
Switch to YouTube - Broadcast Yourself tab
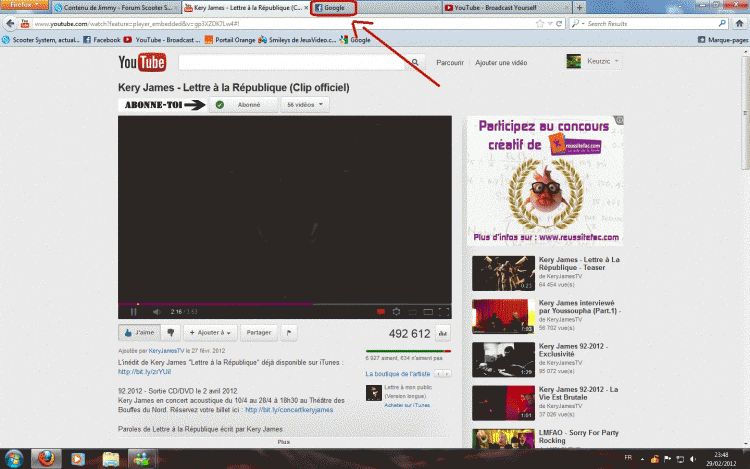[x=507, y=8]
